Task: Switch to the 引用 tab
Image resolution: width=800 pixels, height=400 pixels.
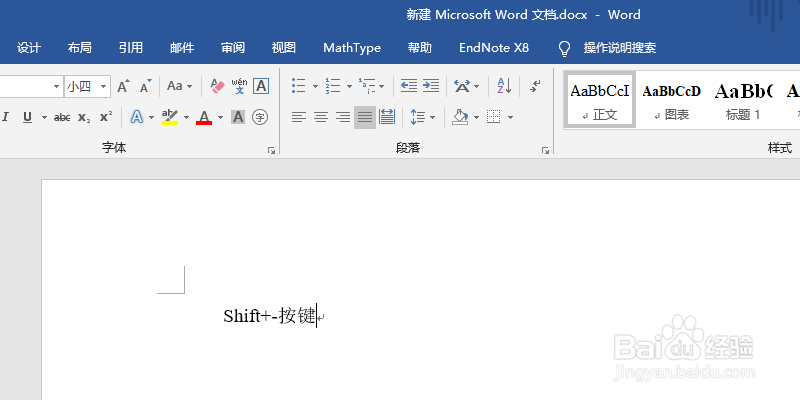Action: [131, 48]
